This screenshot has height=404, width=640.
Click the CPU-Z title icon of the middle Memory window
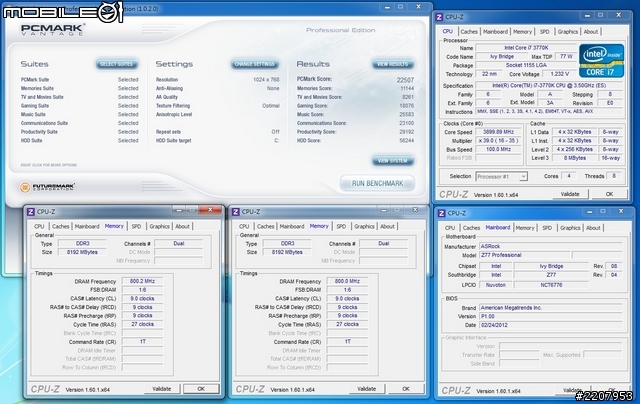click(x=236, y=212)
